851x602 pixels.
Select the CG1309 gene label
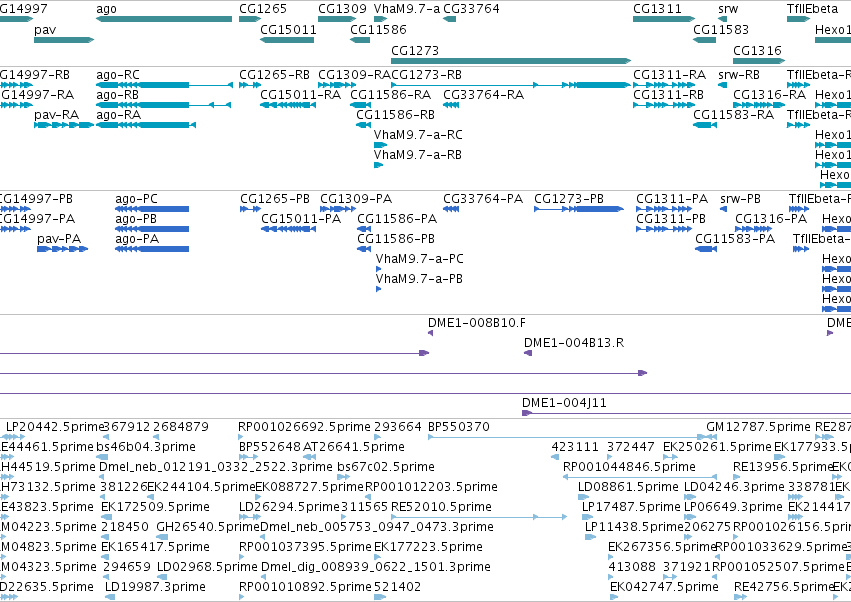pyautogui.click(x=342, y=9)
